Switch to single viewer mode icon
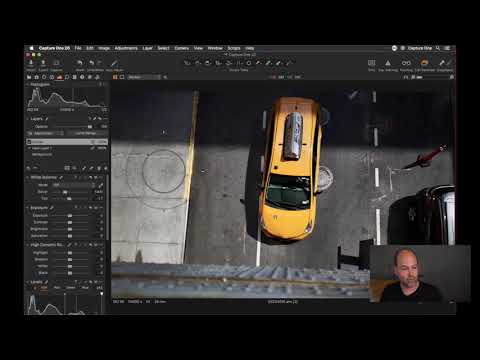Viewport: 480px width, 360px height. tap(122, 77)
